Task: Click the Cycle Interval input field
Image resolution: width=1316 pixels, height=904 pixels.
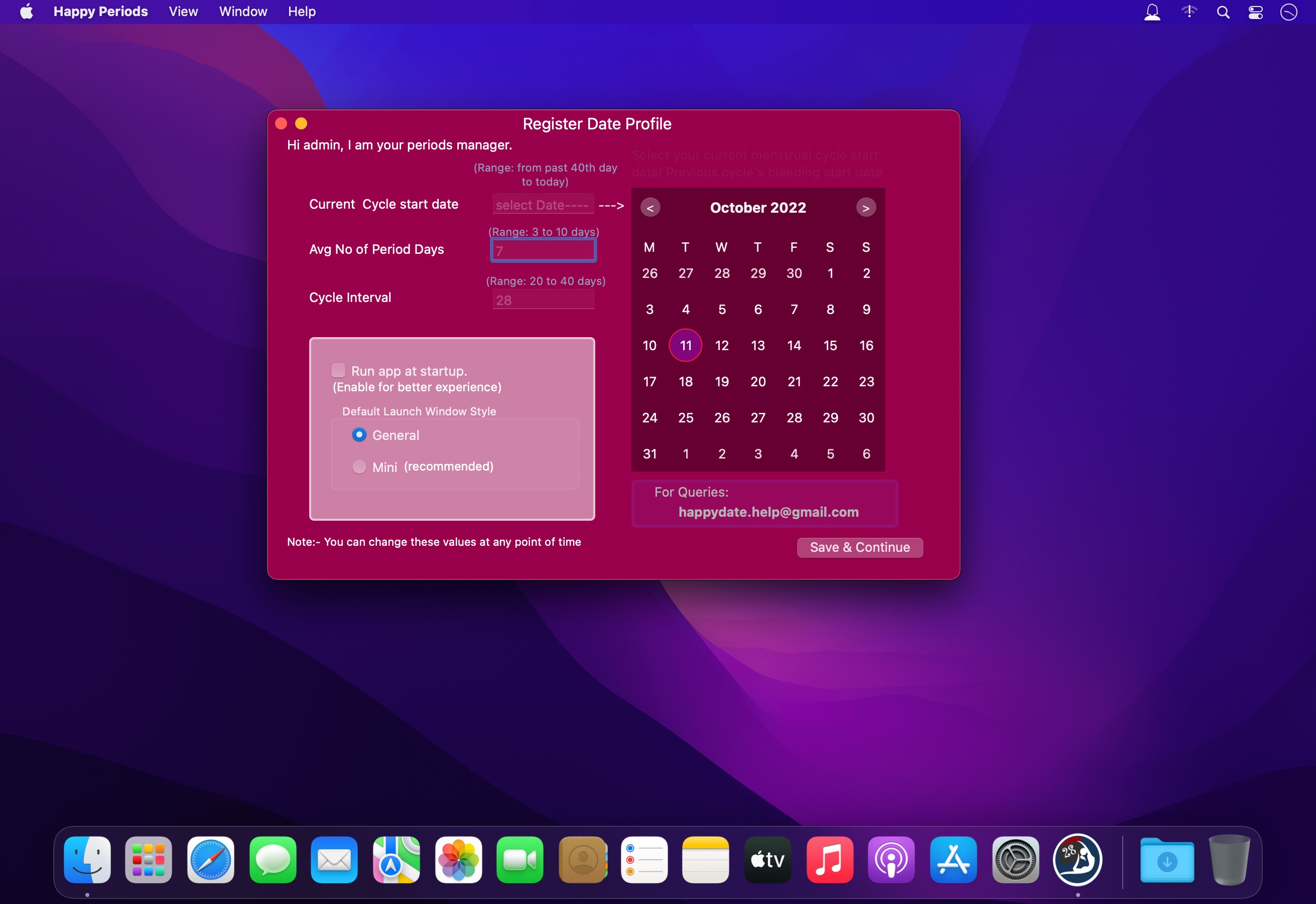Action: 543,299
